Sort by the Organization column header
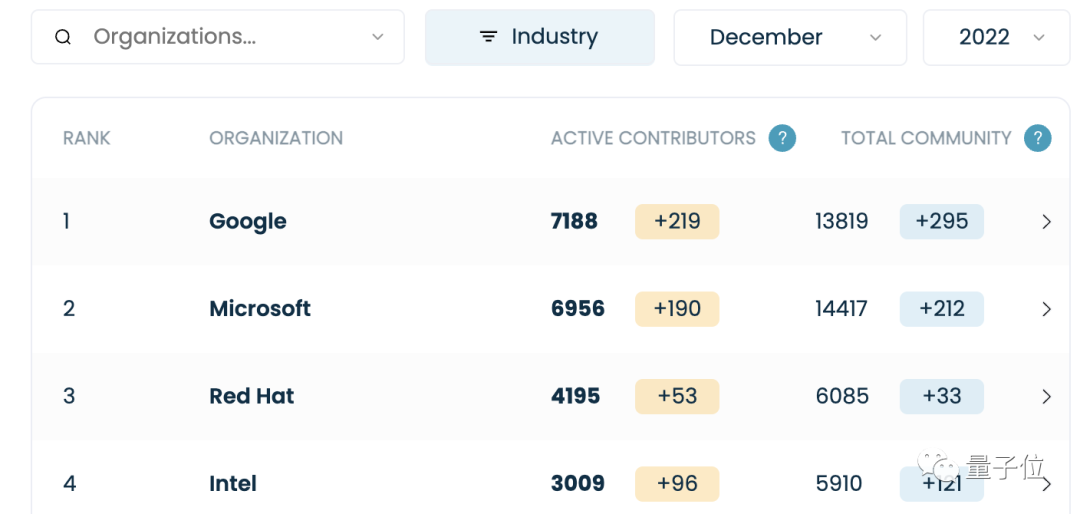Image resolution: width=1080 pixels, height=514 pixels. coord(276,138)
